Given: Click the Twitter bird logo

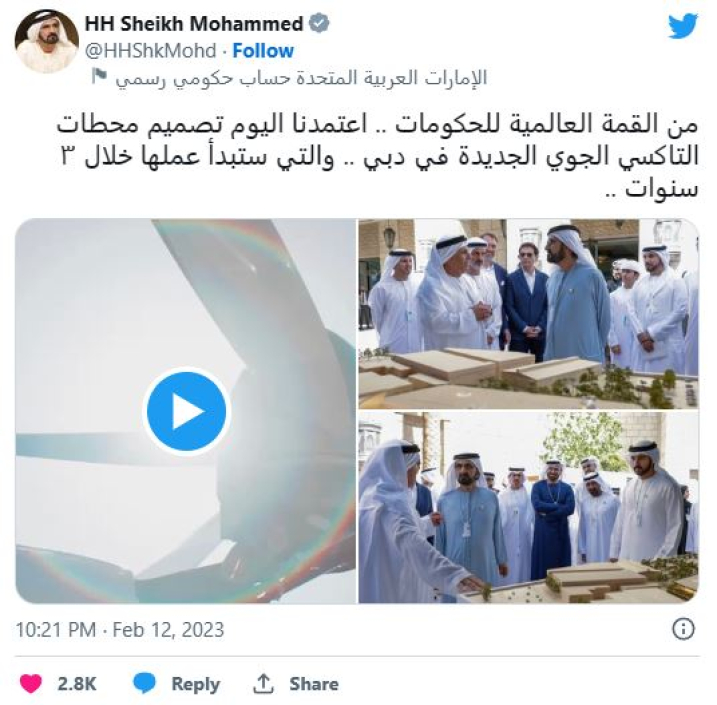Looking at the screenshot, I should [683, 27].
